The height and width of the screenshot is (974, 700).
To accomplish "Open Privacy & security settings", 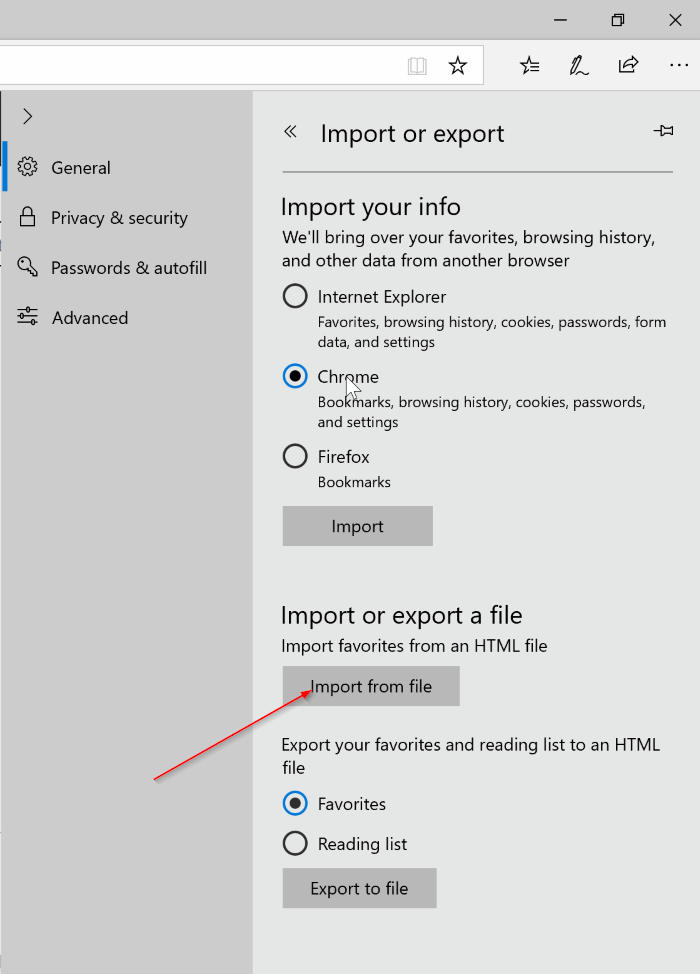I will click(127, 217).
